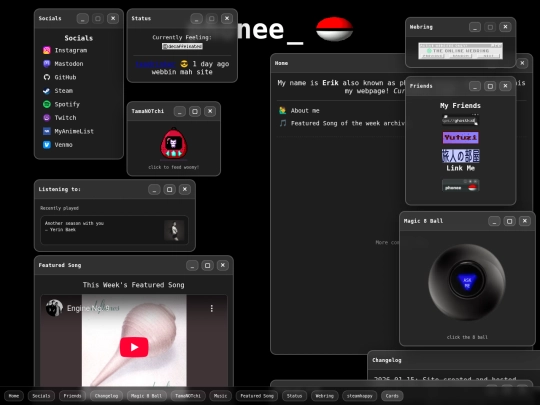Minimize the Webring window
This screenshot has width=540, height=405.
[x=475, y=27]
